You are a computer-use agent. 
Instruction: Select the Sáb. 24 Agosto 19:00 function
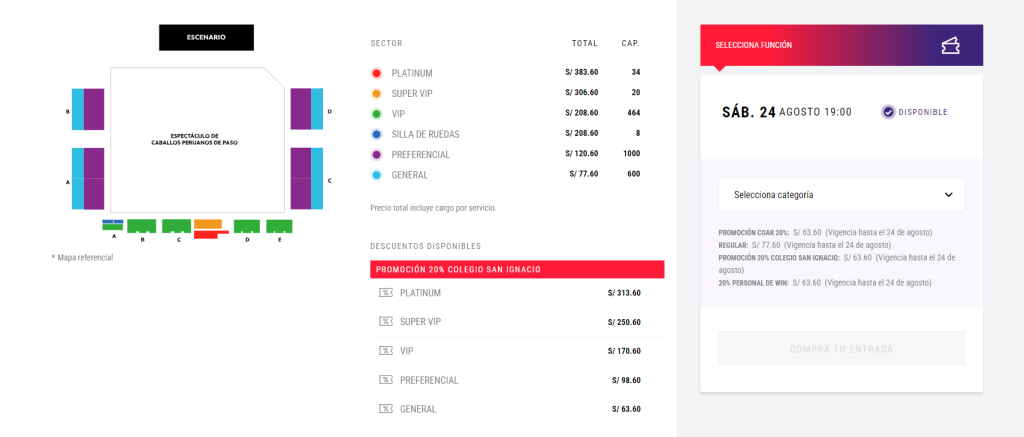click(786, 112)
